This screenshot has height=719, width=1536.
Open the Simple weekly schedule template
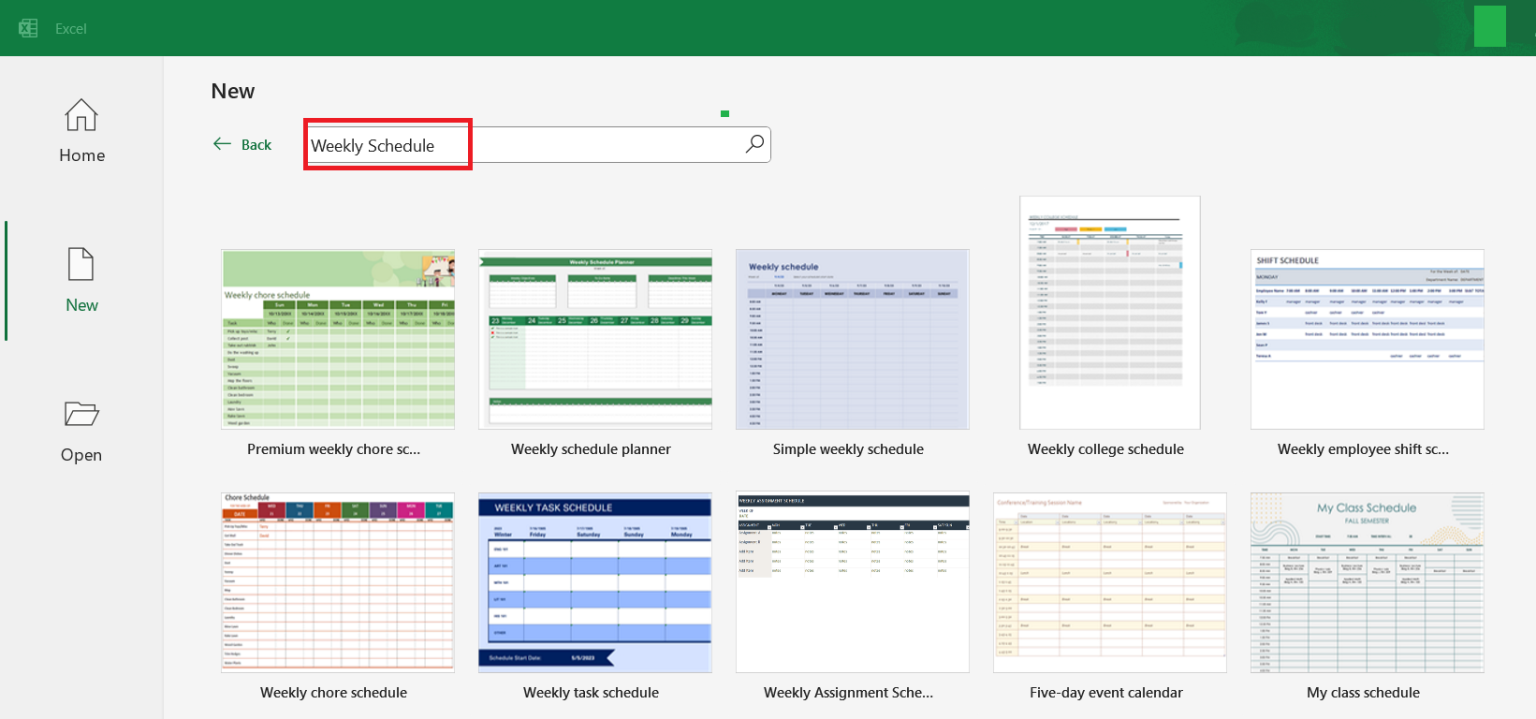click(x=851, y=338)
